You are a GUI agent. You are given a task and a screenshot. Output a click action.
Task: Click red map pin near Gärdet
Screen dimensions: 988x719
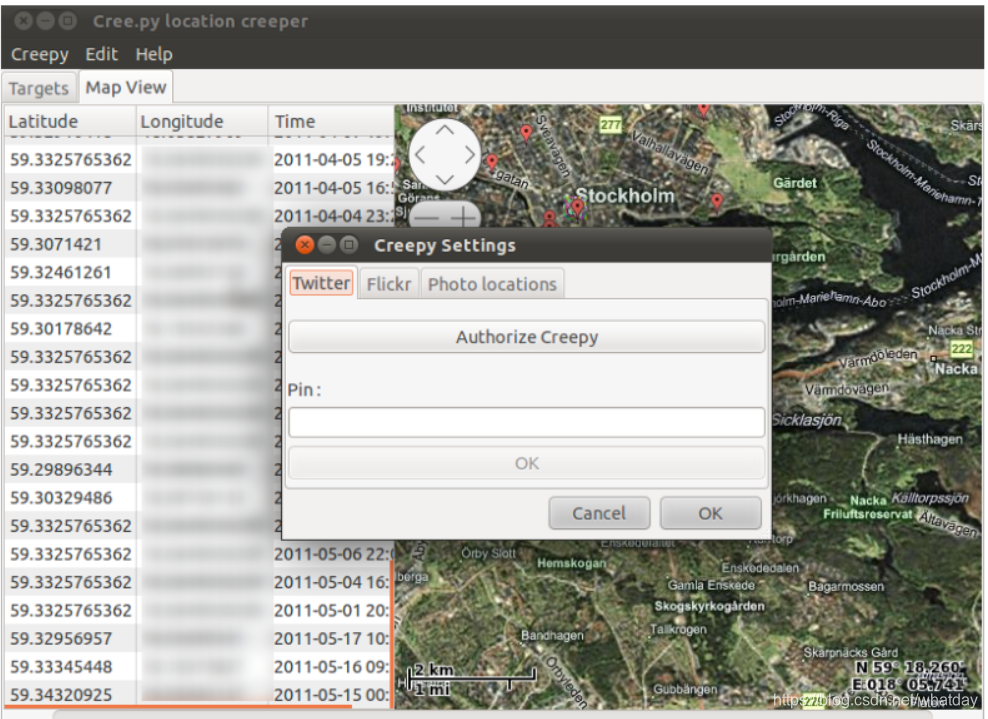coord(717,202)
